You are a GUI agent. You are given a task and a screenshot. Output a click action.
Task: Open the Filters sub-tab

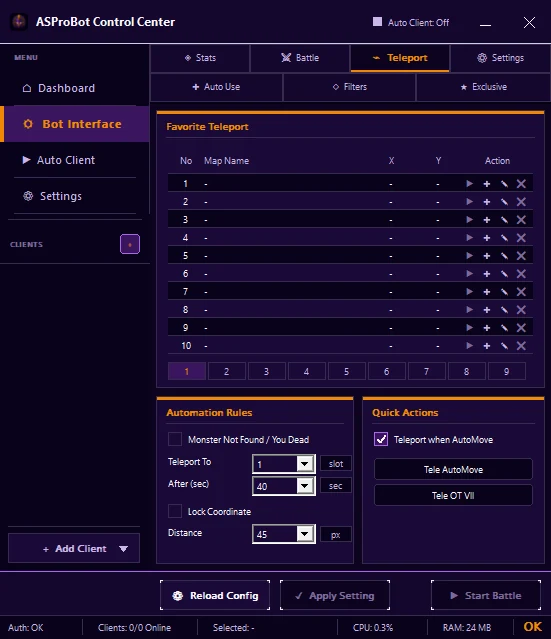coord(349,87)
